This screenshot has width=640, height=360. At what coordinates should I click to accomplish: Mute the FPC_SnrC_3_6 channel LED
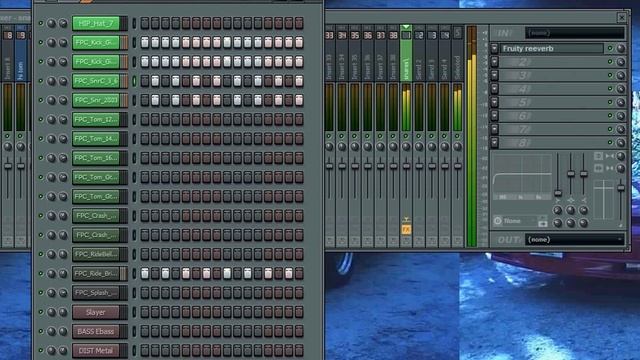[x=41, y=81]
